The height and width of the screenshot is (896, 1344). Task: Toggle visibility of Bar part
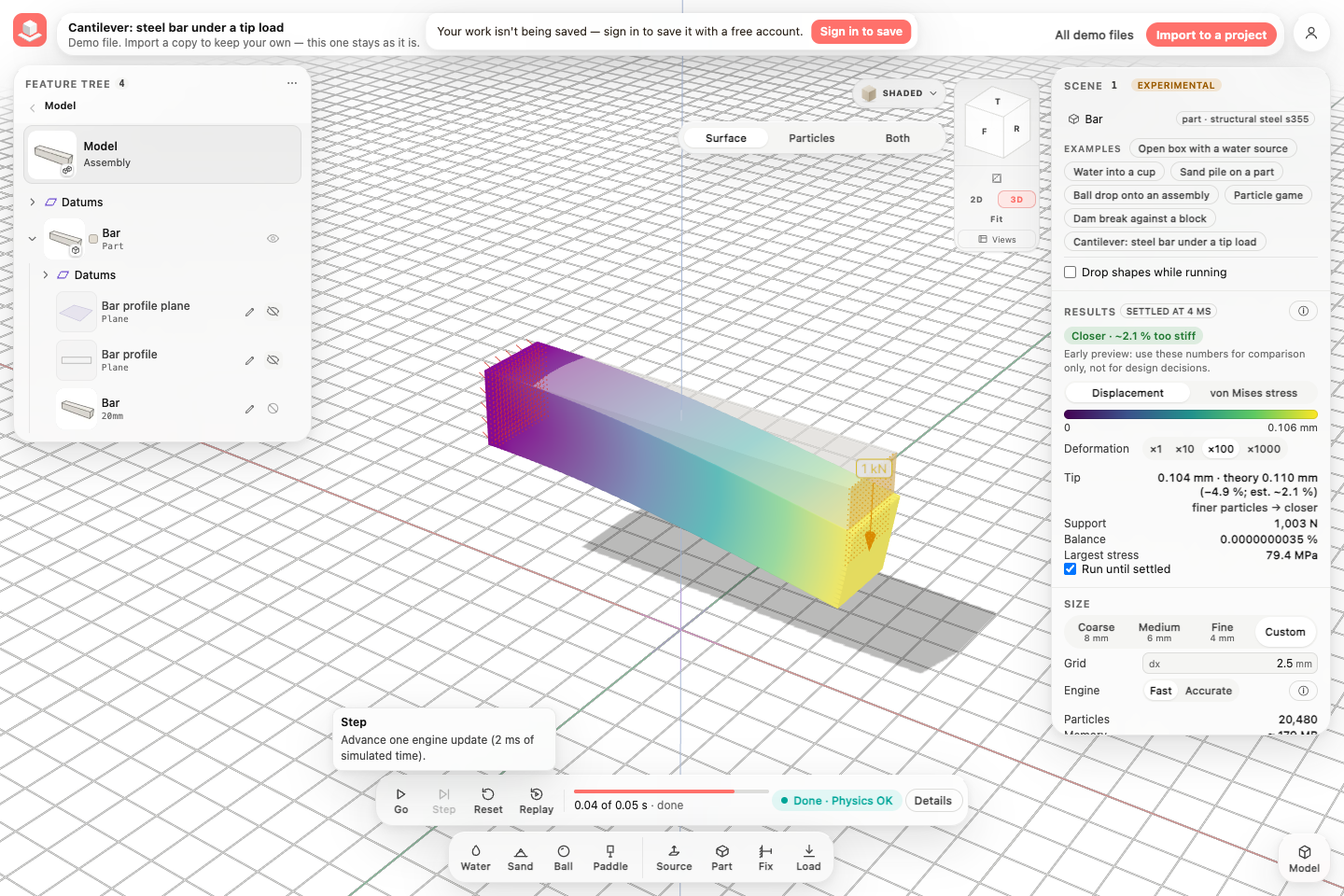coord(273,239)
